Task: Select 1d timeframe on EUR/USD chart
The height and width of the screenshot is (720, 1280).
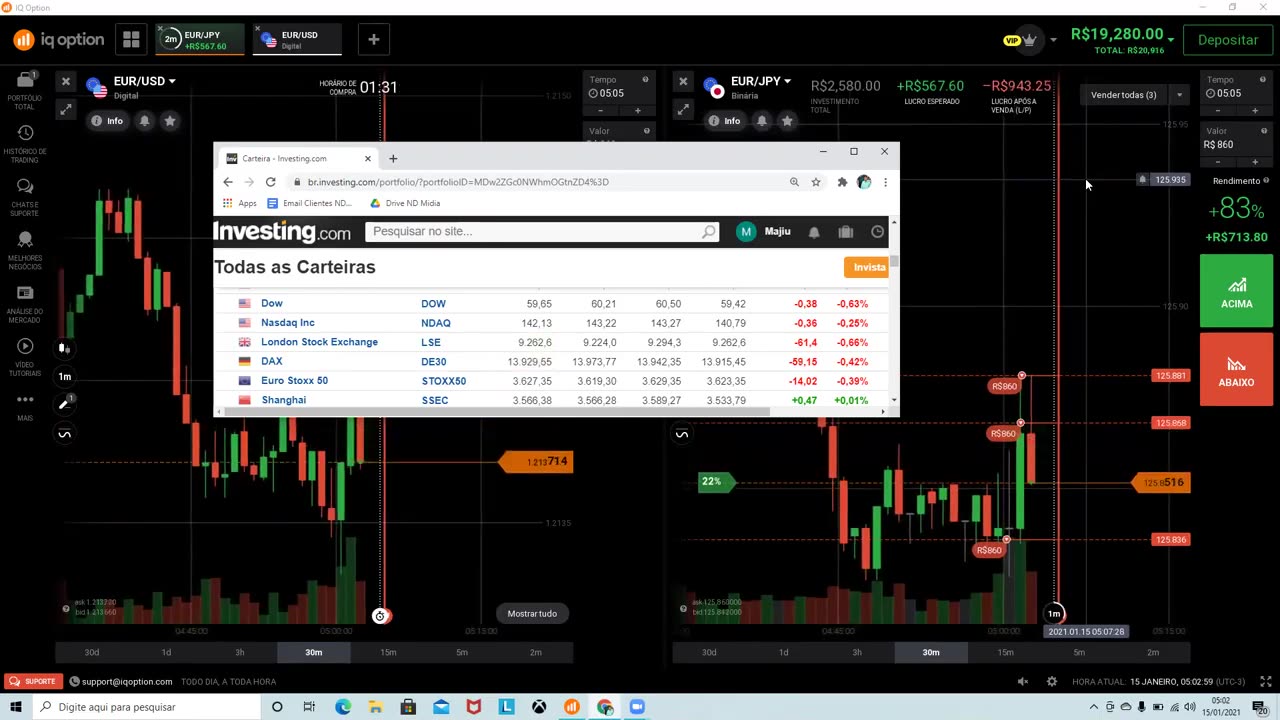Action: (166, 652)
